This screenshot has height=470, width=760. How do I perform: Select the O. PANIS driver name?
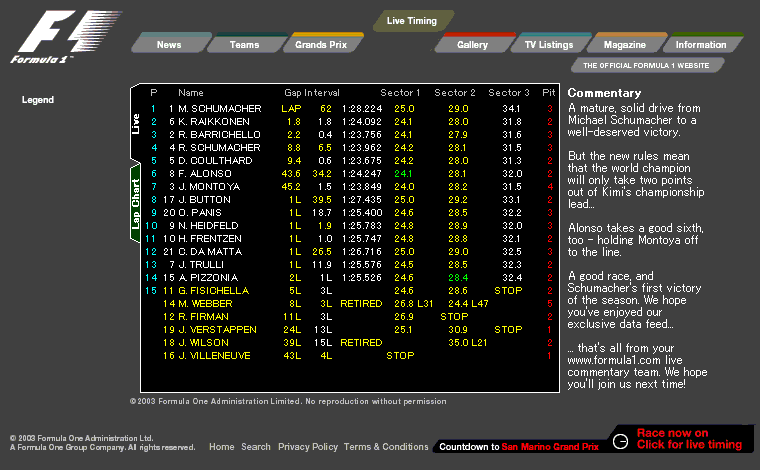[x=200, y=213]
